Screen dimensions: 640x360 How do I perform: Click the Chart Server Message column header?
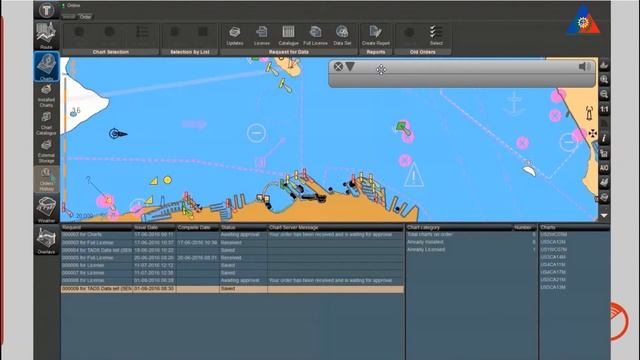tap(336, 227)
